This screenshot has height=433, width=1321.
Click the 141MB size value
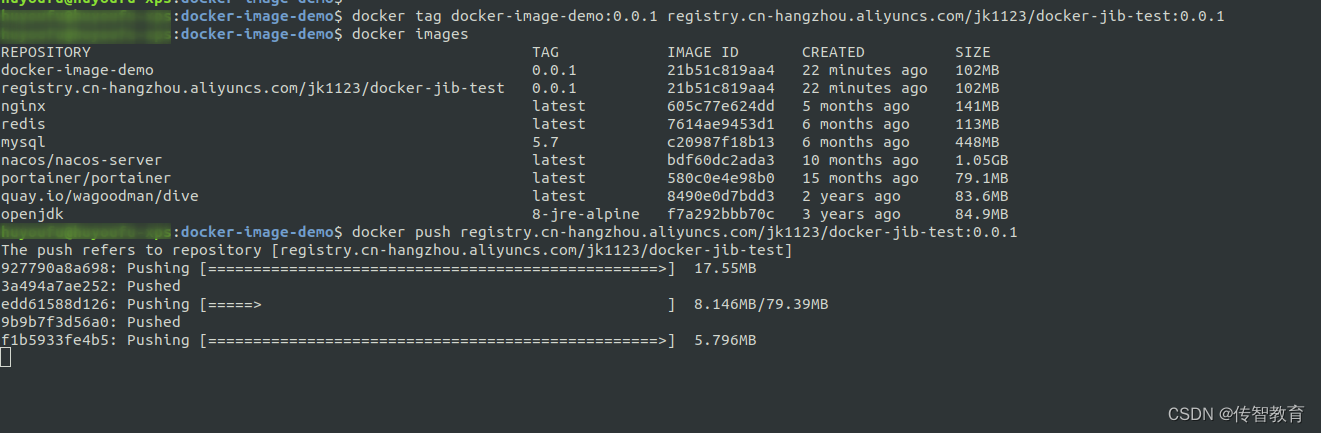click(977, 106)
